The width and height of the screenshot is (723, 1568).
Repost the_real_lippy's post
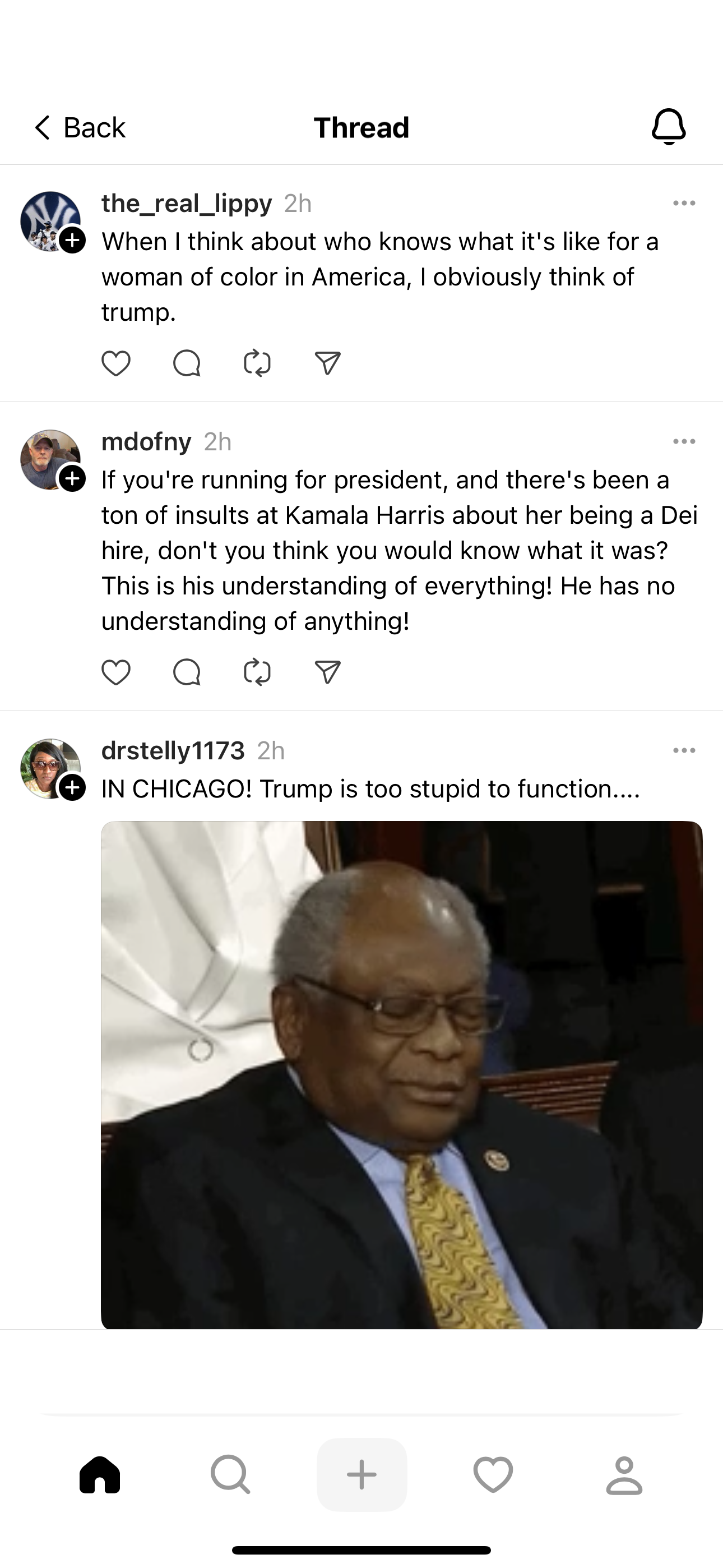click(x=257, y=363)
